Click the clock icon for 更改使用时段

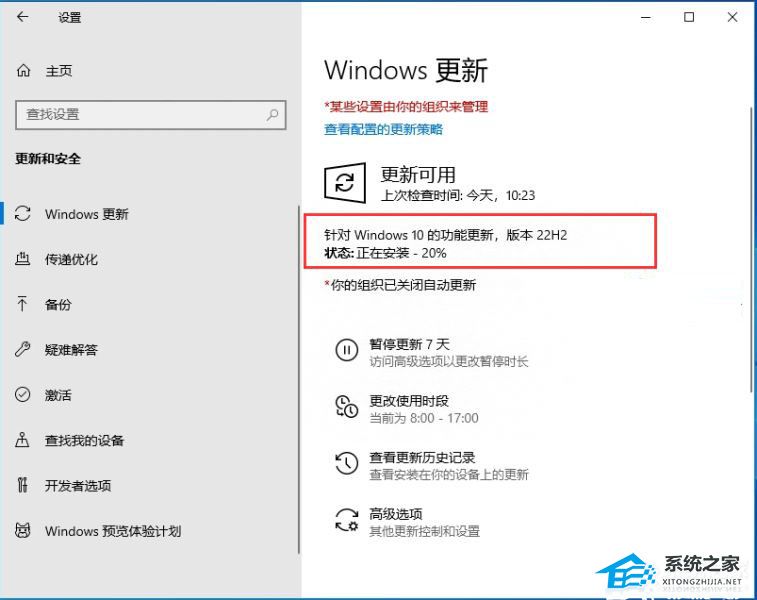(x=347, y=406)
